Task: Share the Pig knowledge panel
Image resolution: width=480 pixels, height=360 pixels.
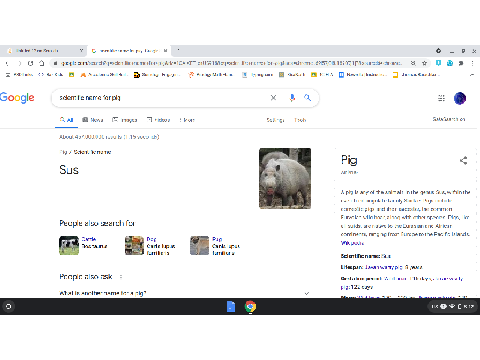Action: (x=463, y=161)
